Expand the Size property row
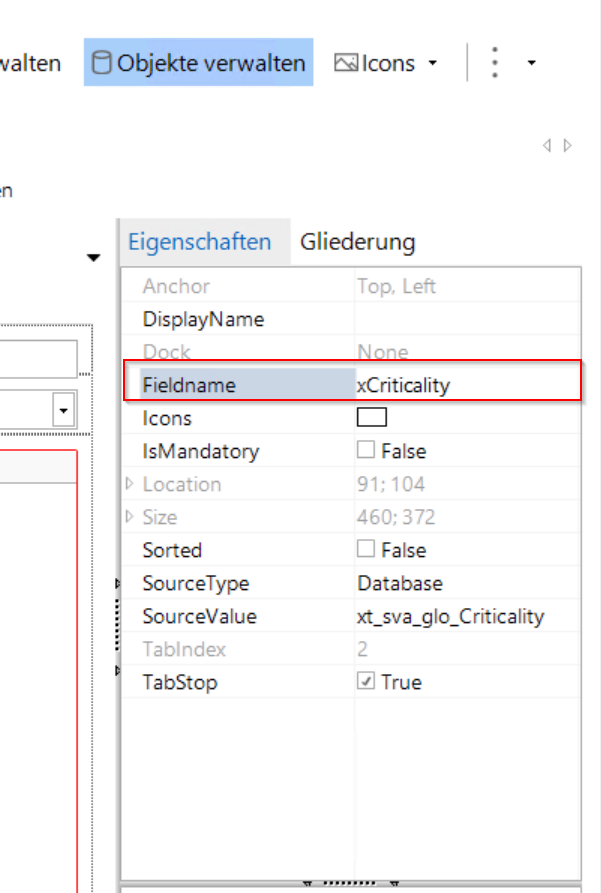 pos(129,517)
